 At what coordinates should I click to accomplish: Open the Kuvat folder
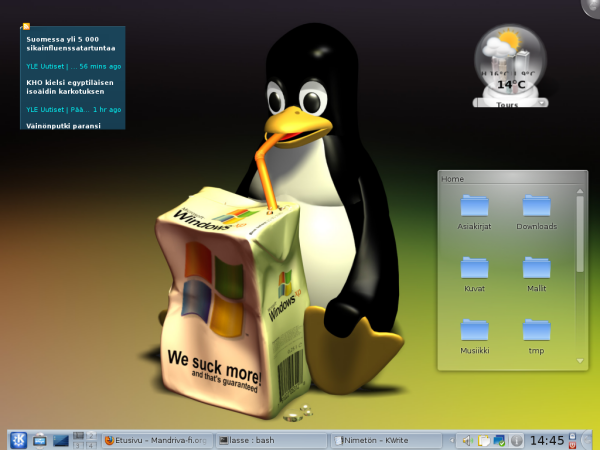tap(474, 275)
